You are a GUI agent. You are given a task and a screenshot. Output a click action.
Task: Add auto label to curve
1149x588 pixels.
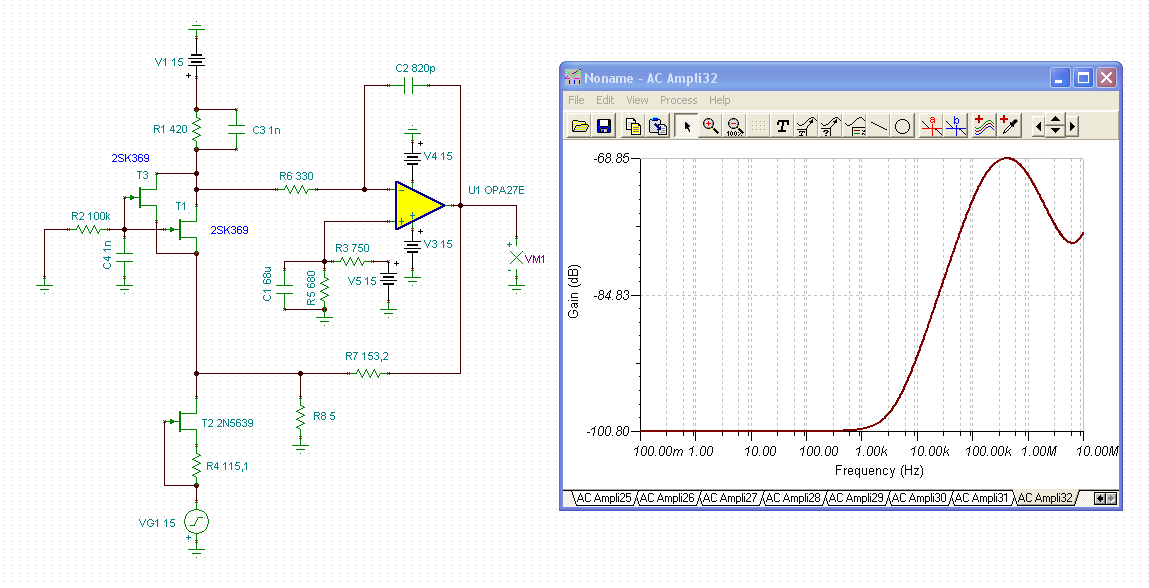tap(806, 126)
